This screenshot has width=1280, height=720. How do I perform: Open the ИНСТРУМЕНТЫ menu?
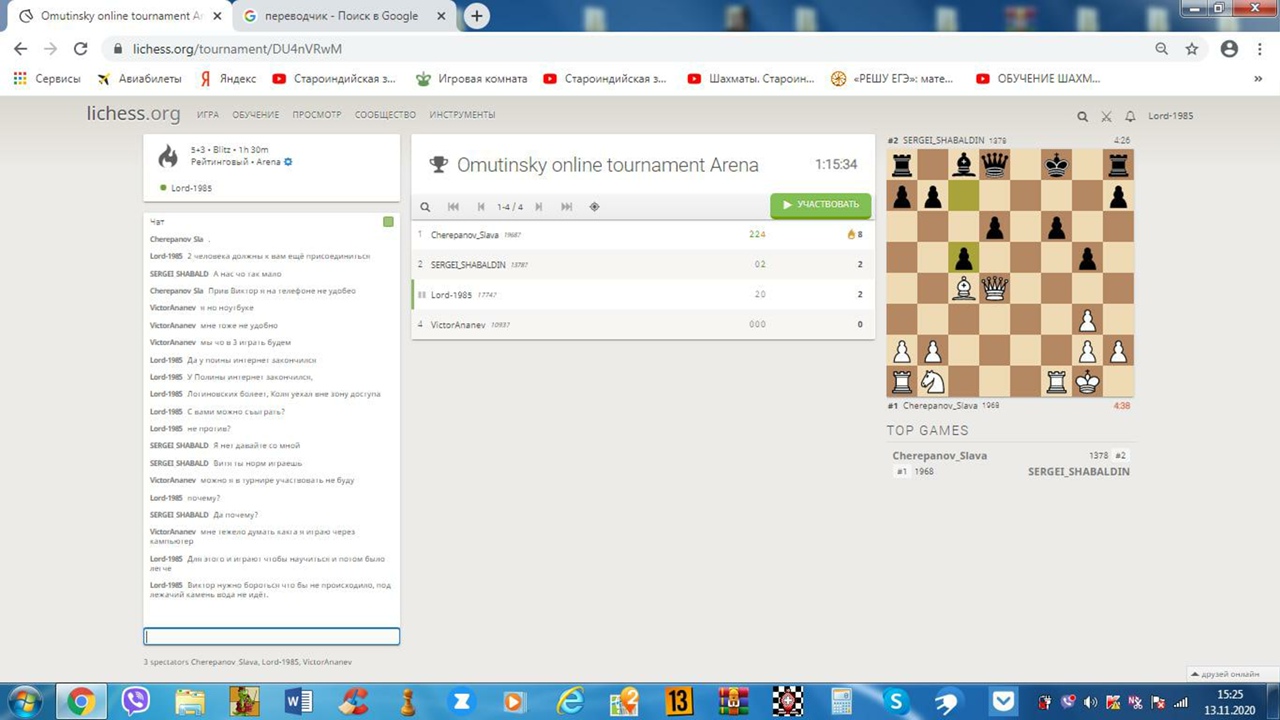tap(462, 115)
